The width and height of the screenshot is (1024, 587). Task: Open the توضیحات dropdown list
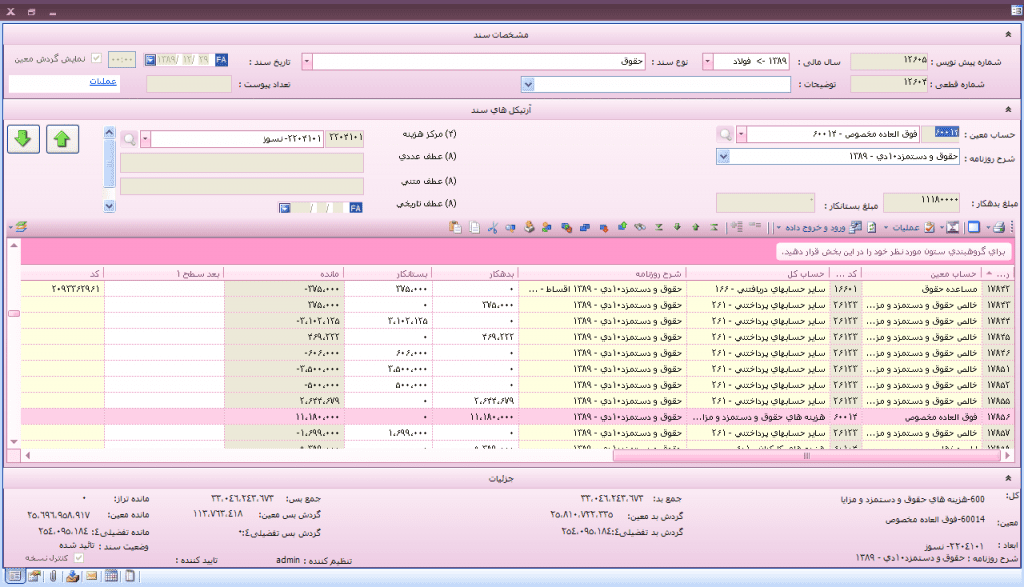527,84
